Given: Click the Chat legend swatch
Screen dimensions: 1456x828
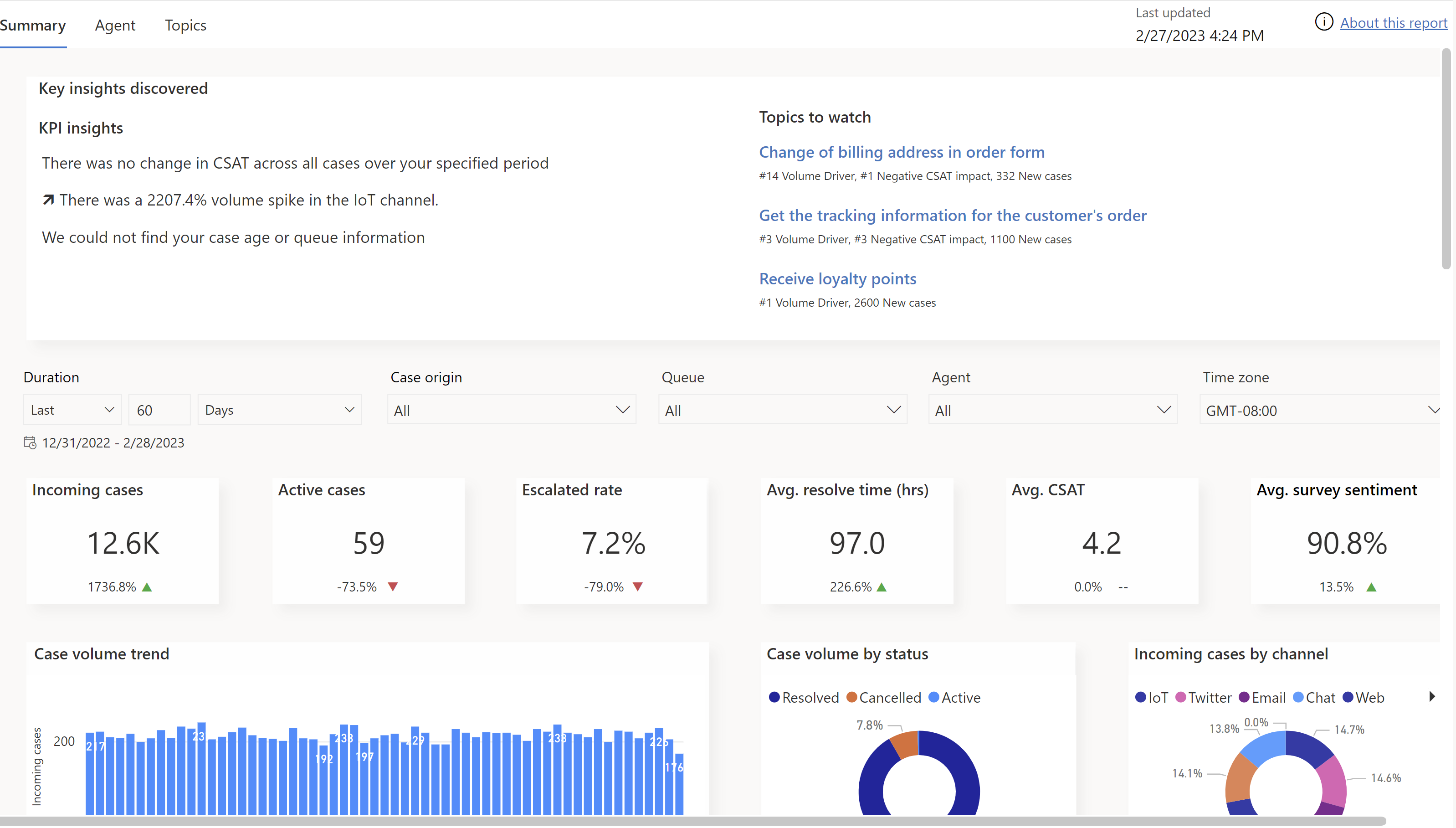Looking at the screenshot, I should point(1298,697).
